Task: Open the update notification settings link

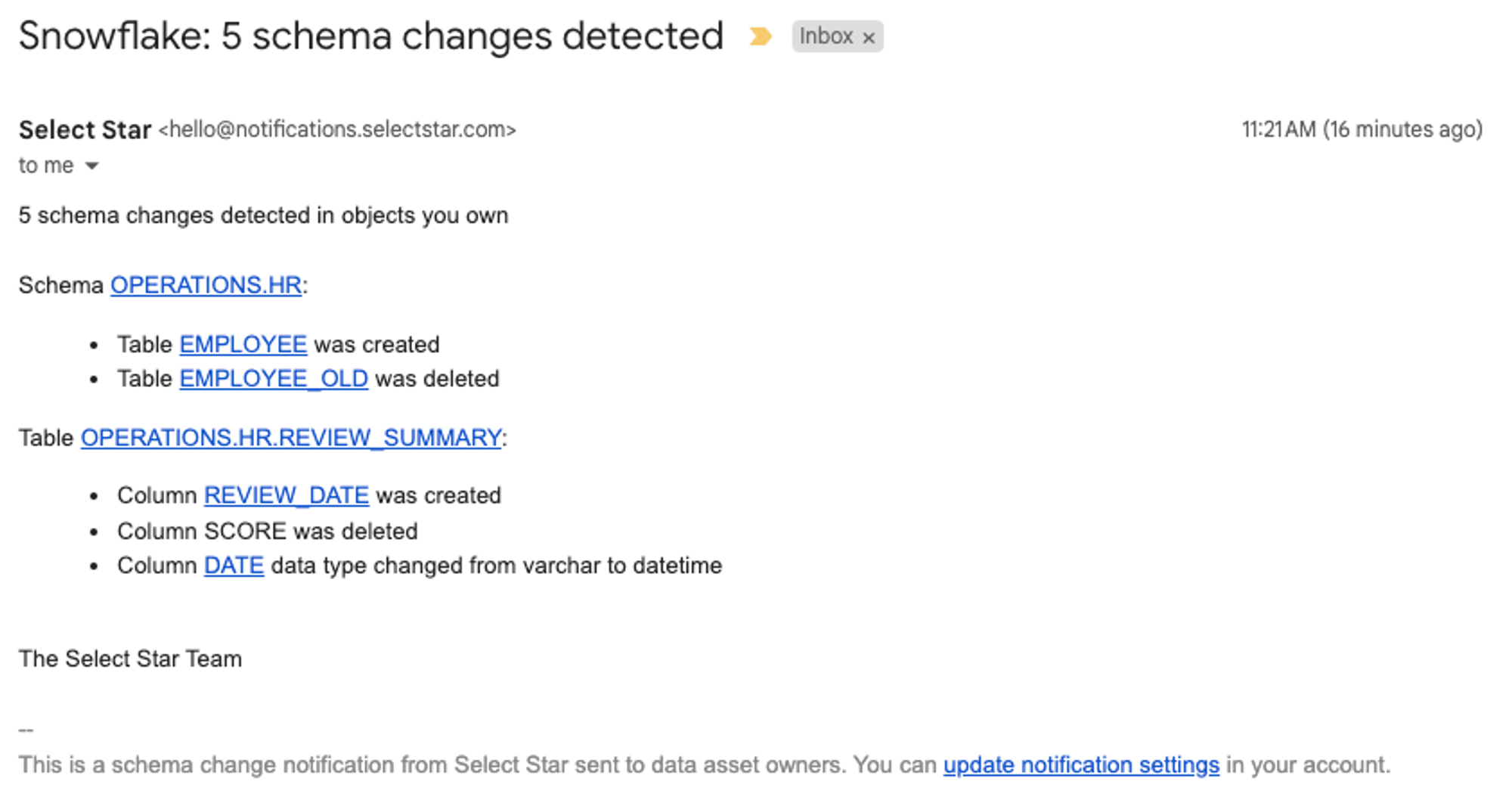Action: [x=1081, y=765]
